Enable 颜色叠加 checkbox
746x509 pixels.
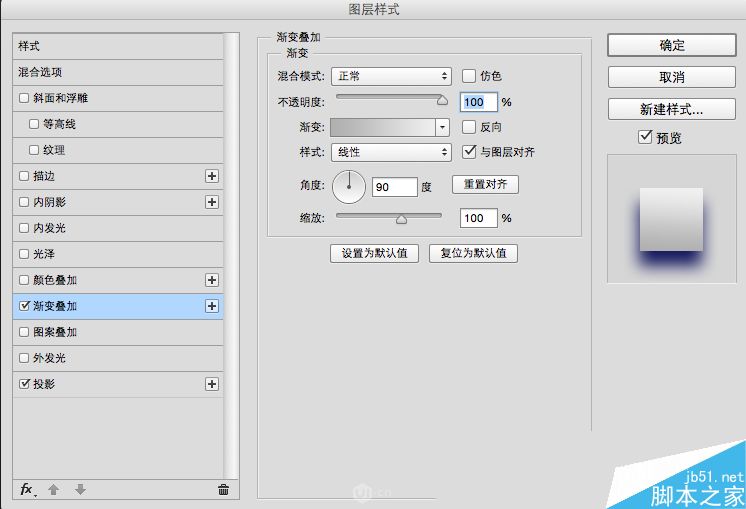[24, 280]
